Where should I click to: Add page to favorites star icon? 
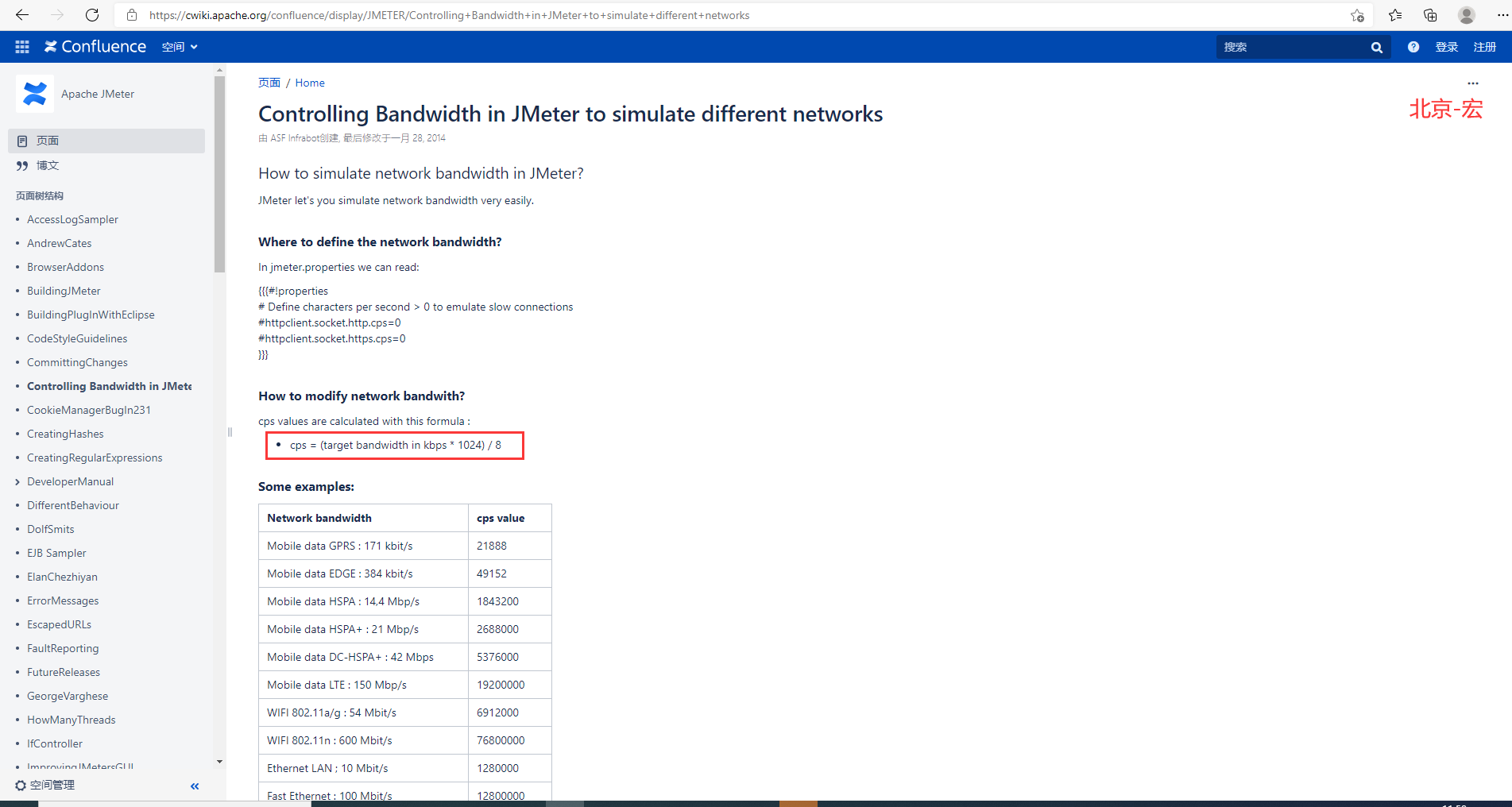(1357, 15)
